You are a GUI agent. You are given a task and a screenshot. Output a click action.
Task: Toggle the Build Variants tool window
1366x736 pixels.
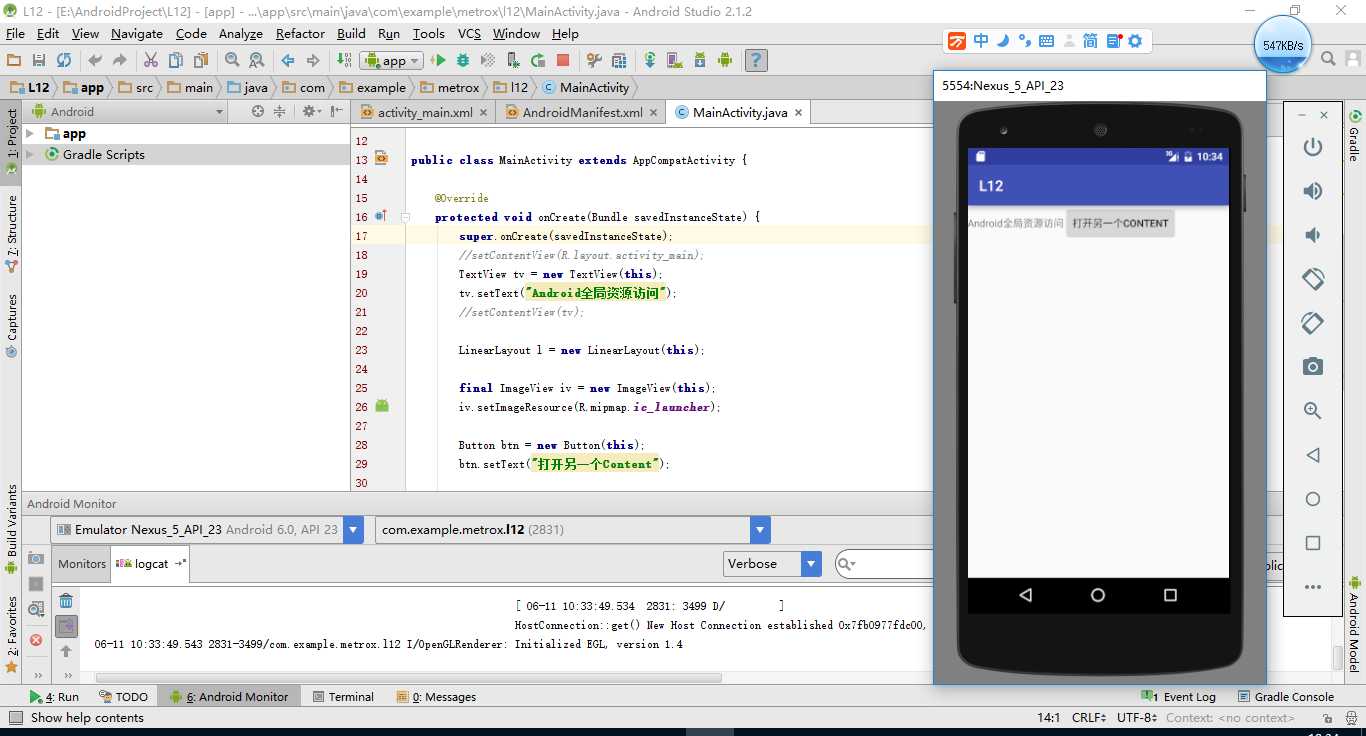(x=11, y=529)
